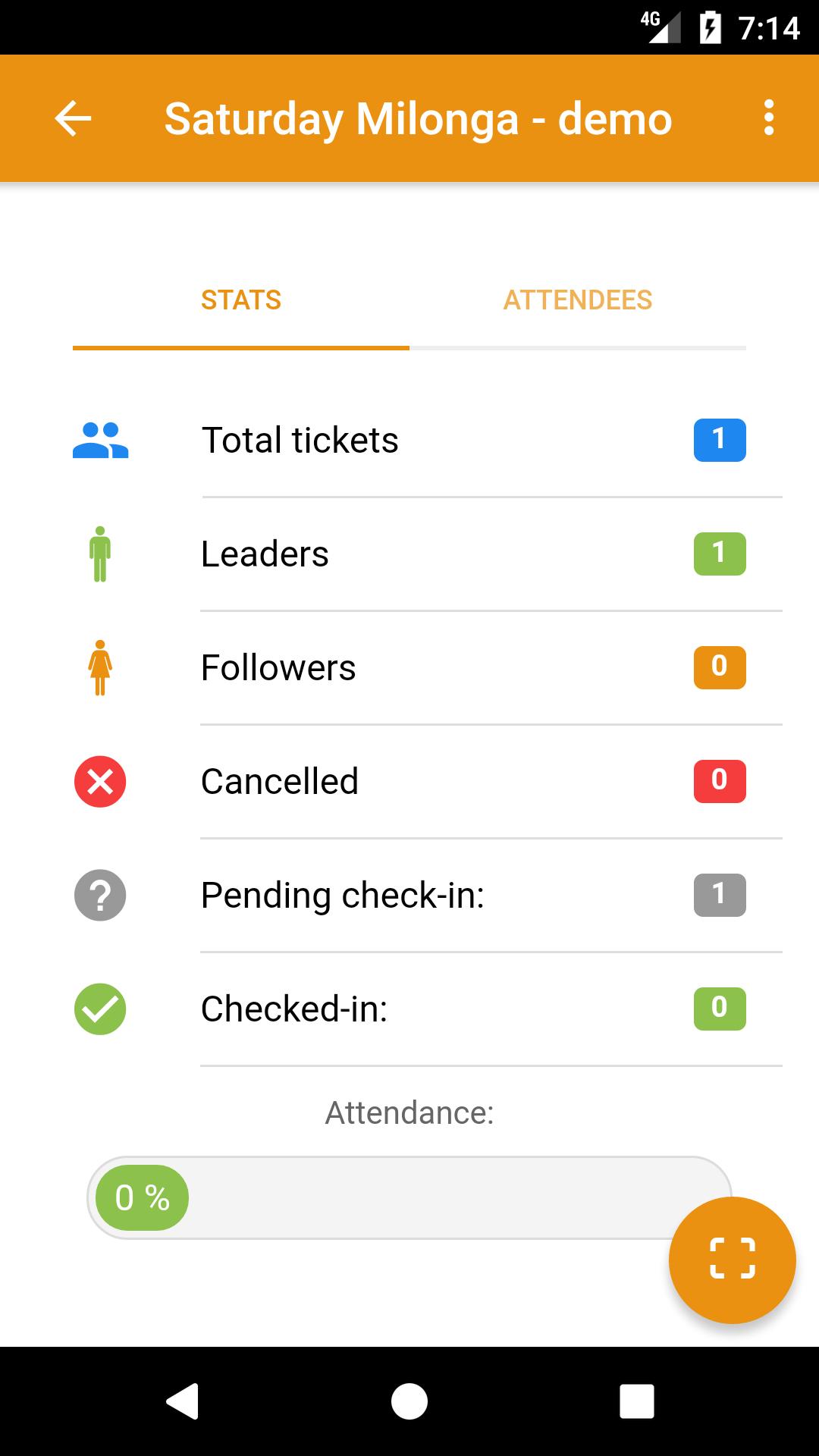Image resolution: width=819 pixels, height=1456 pixels.
Task: Tap the green Checked-in checkmark icon
Action: pos(100,1009)
